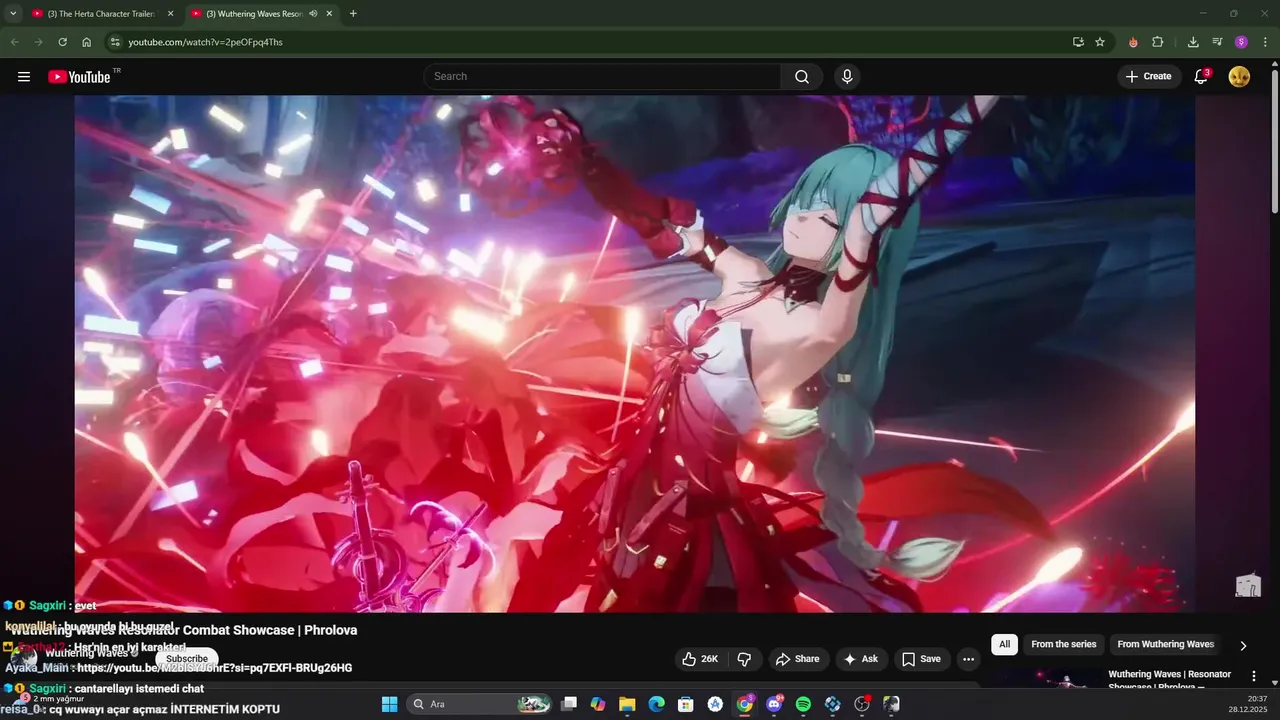Bookmark this page with the star

(x=1100, y=42)
